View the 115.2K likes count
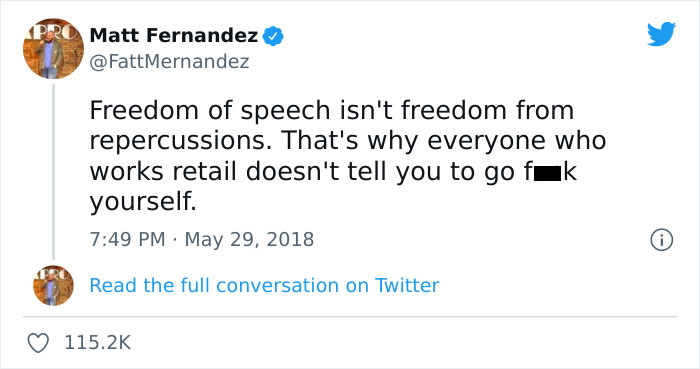The image size is (700, 369). click(x=98, y=343)
